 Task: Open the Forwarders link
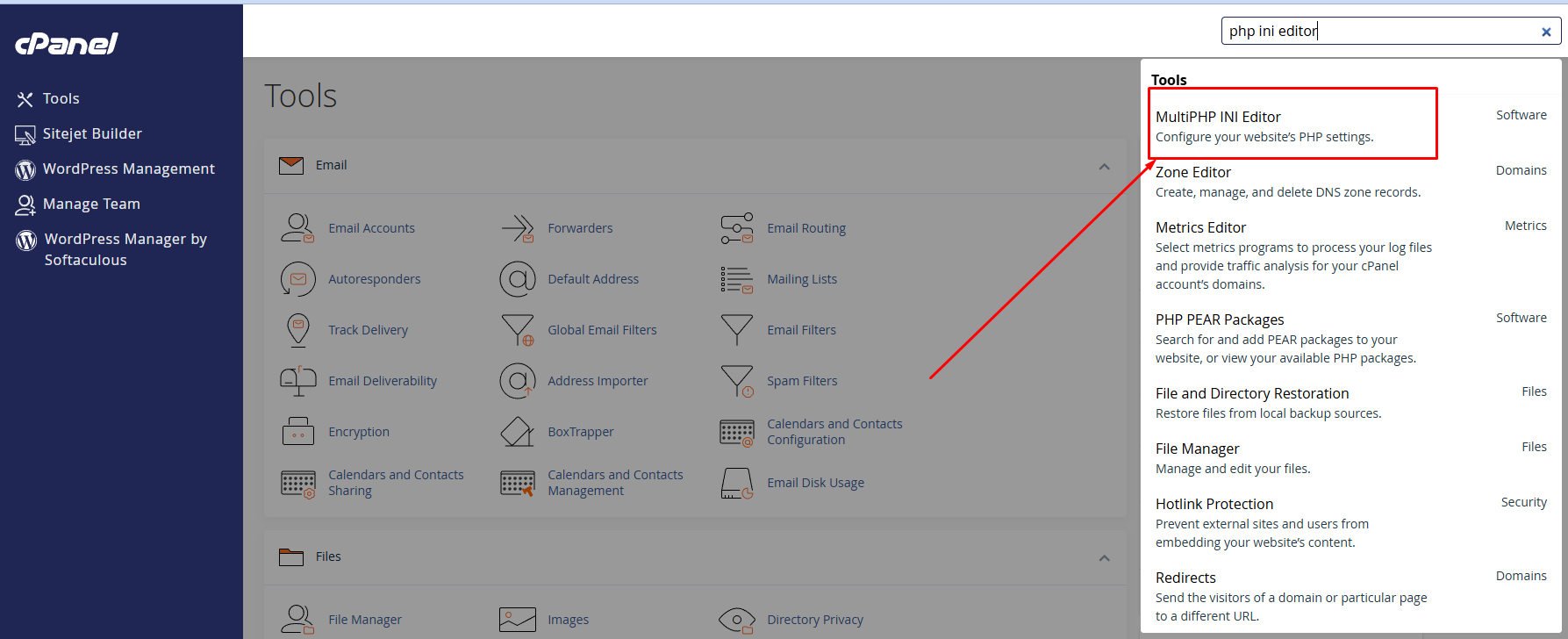tap(580, 228)
